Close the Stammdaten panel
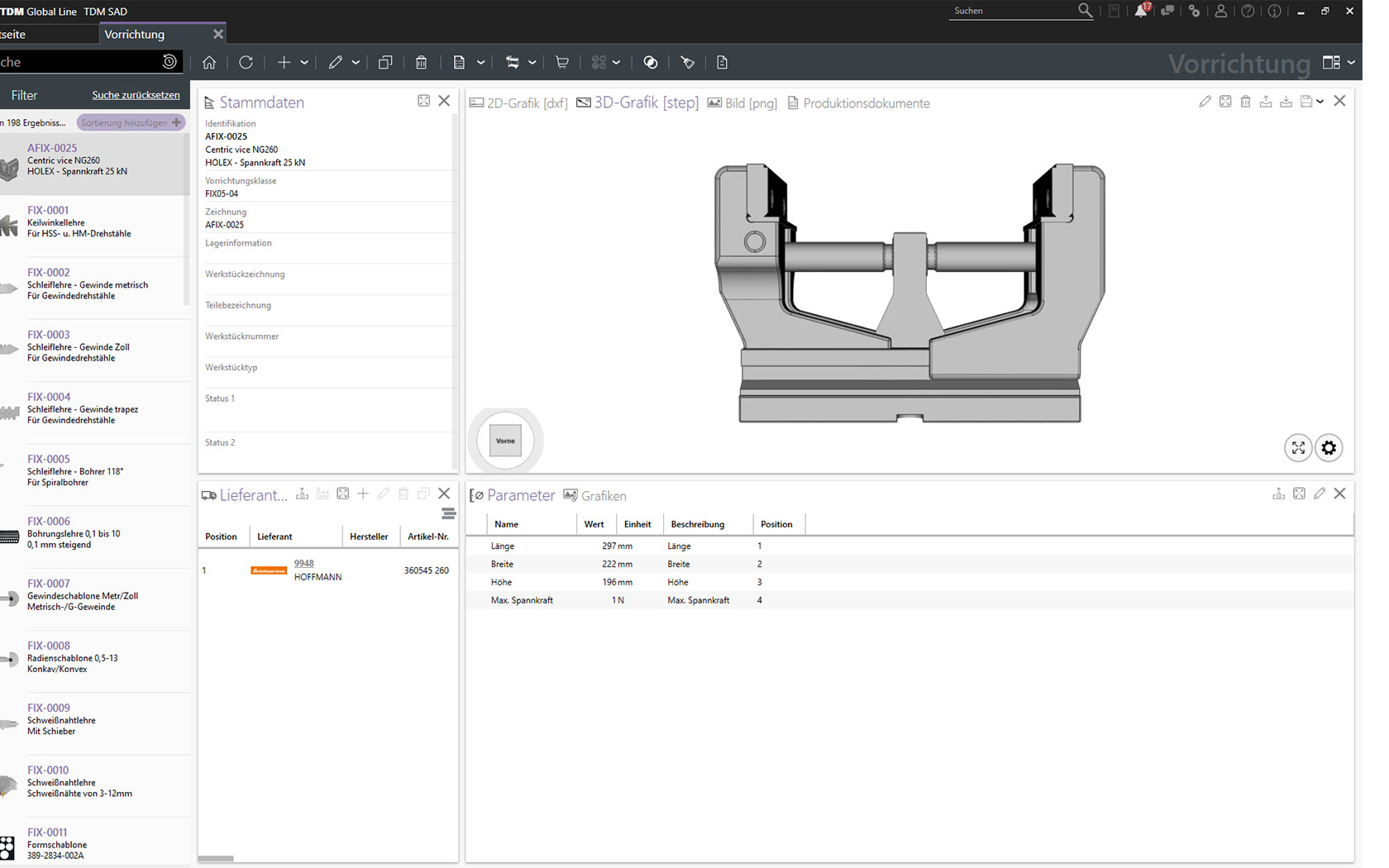This screenshot has height=868, width=1389. coord(444,101)
